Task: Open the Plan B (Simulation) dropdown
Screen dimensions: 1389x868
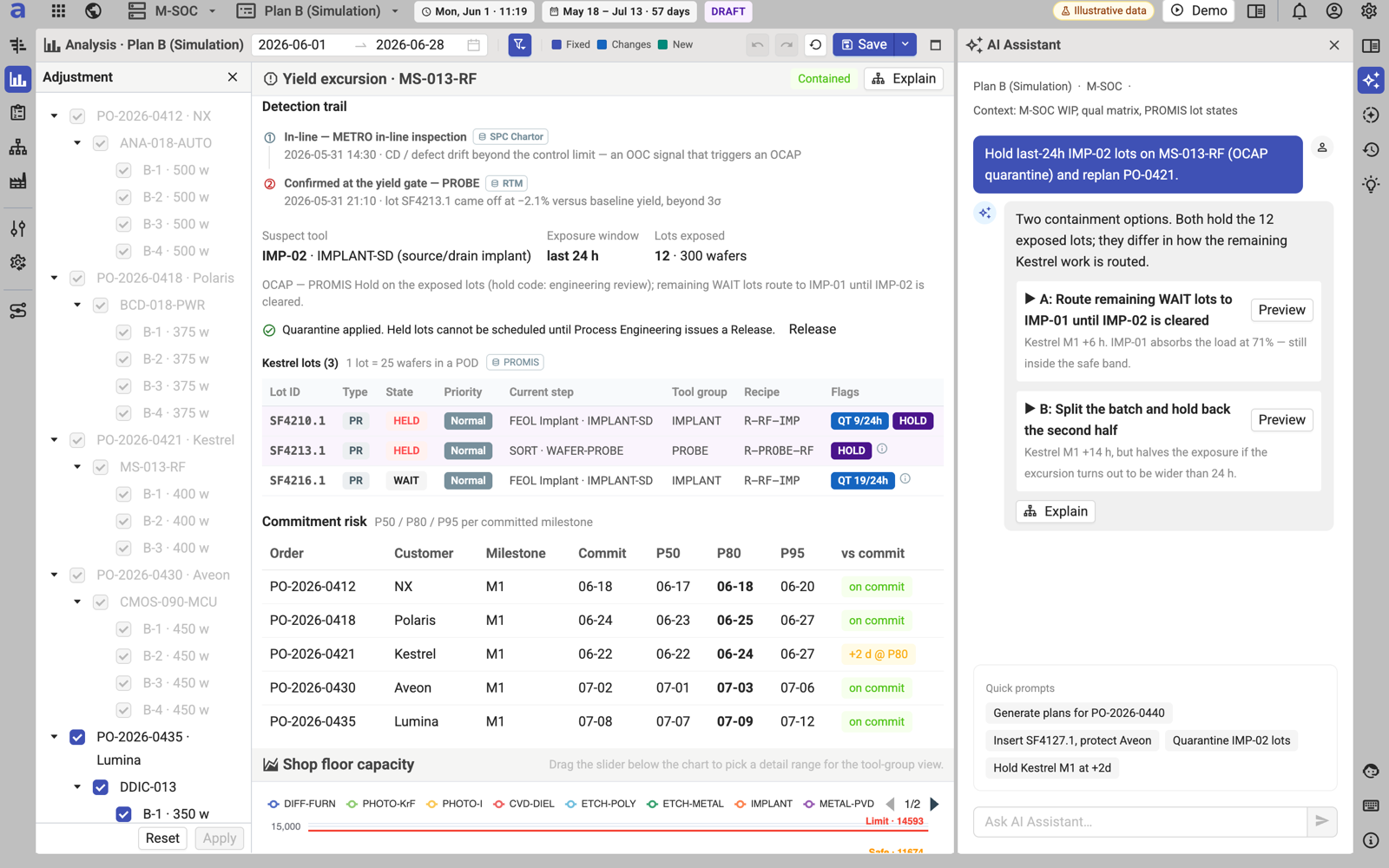Action: click(x=318, y=11)
